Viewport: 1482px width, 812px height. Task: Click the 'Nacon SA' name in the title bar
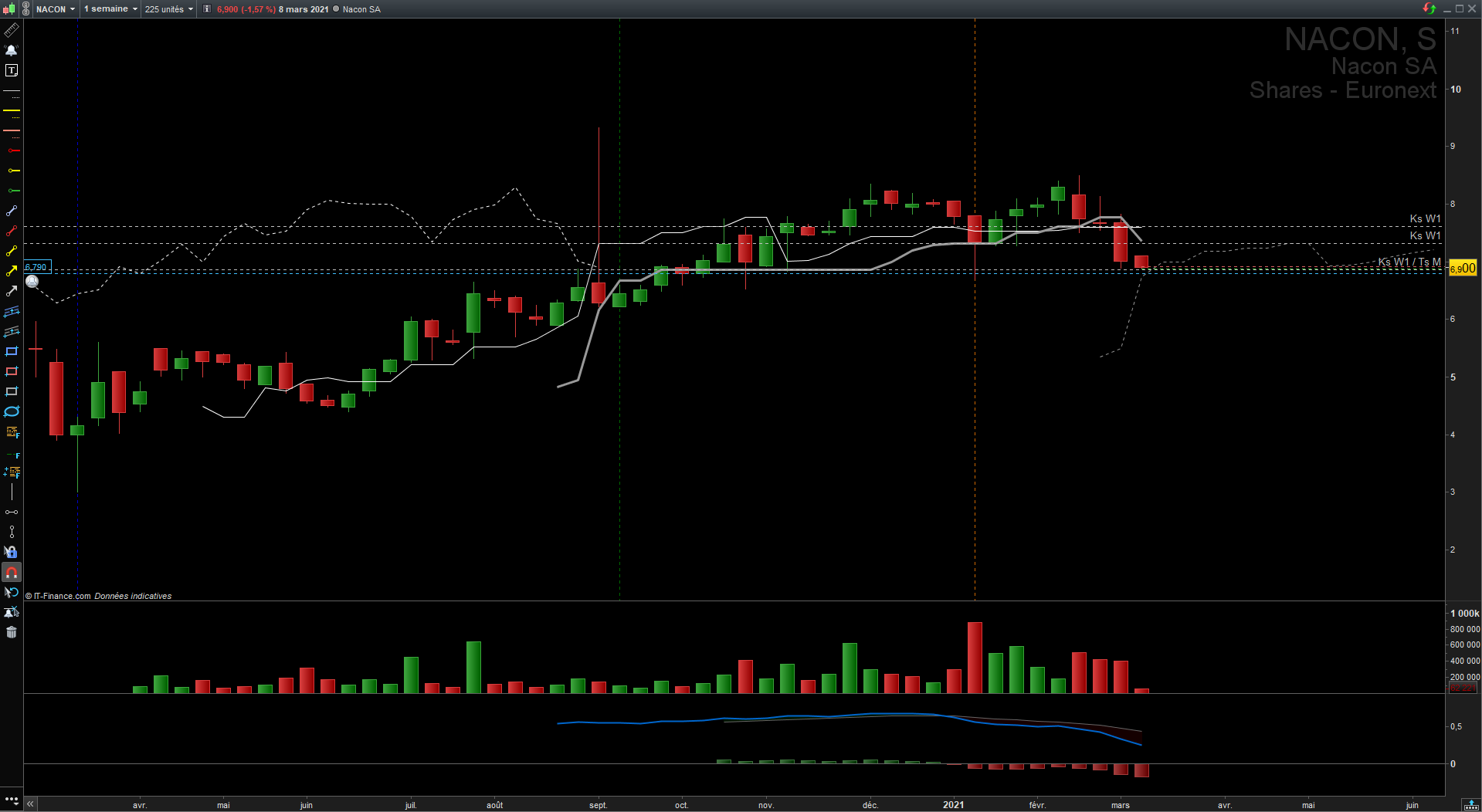coord(361,9)
